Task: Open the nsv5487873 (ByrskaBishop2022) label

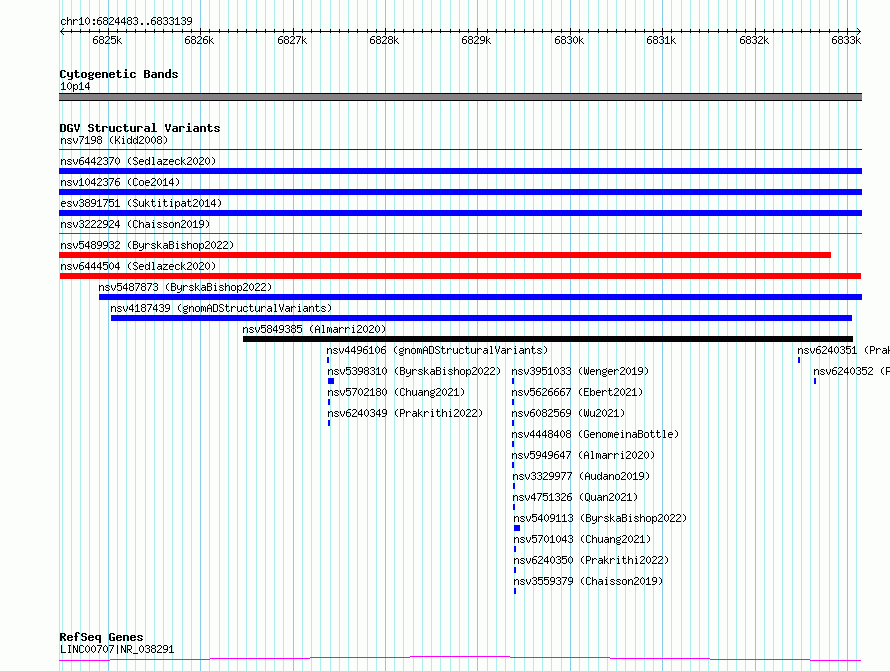Action: click(x=185, y=287)
